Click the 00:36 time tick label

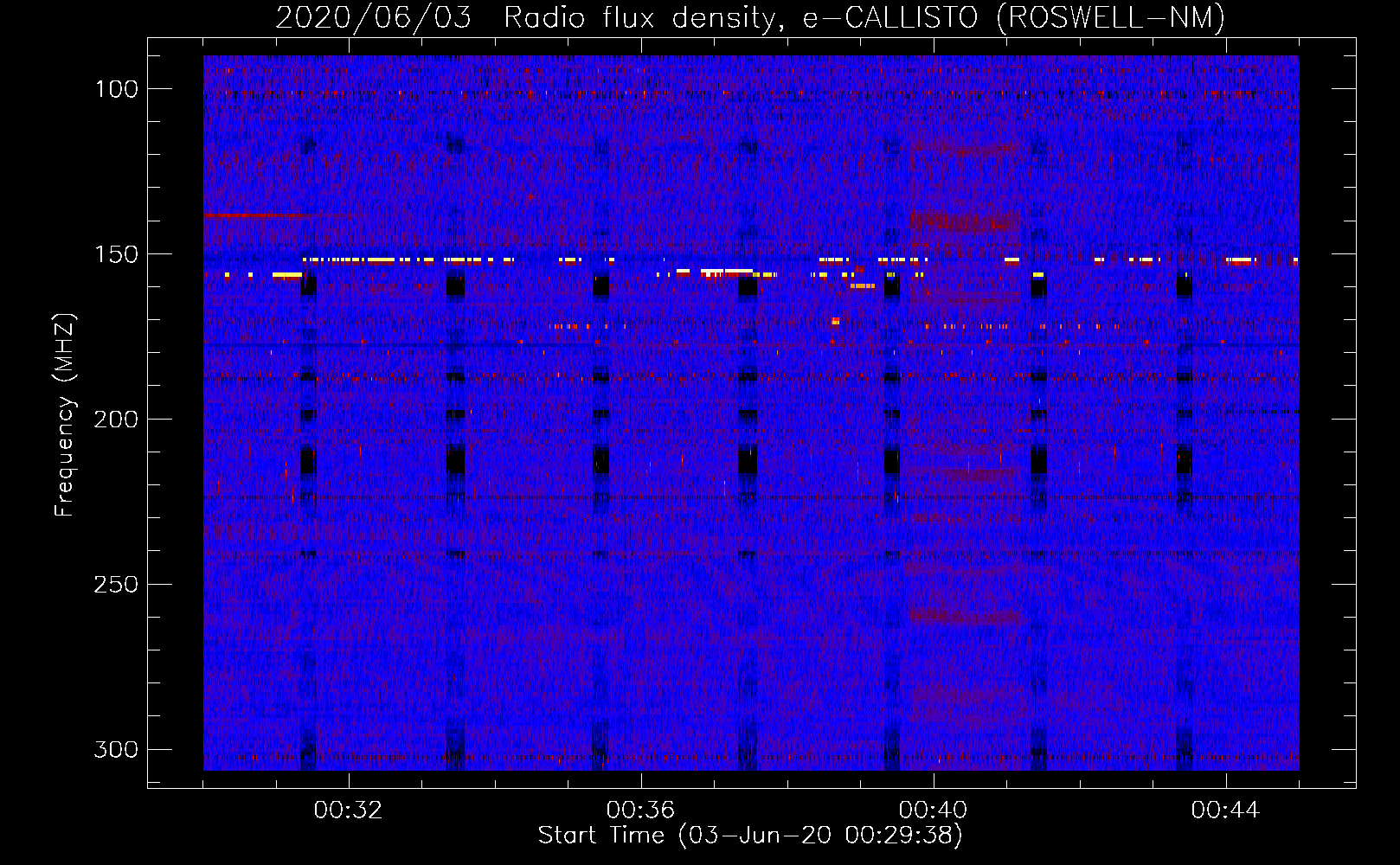click(641, 811)
